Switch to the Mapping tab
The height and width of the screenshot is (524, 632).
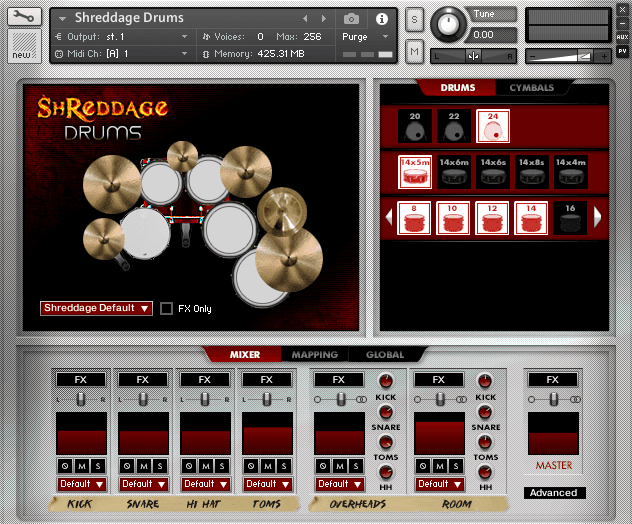click(315, 354)
